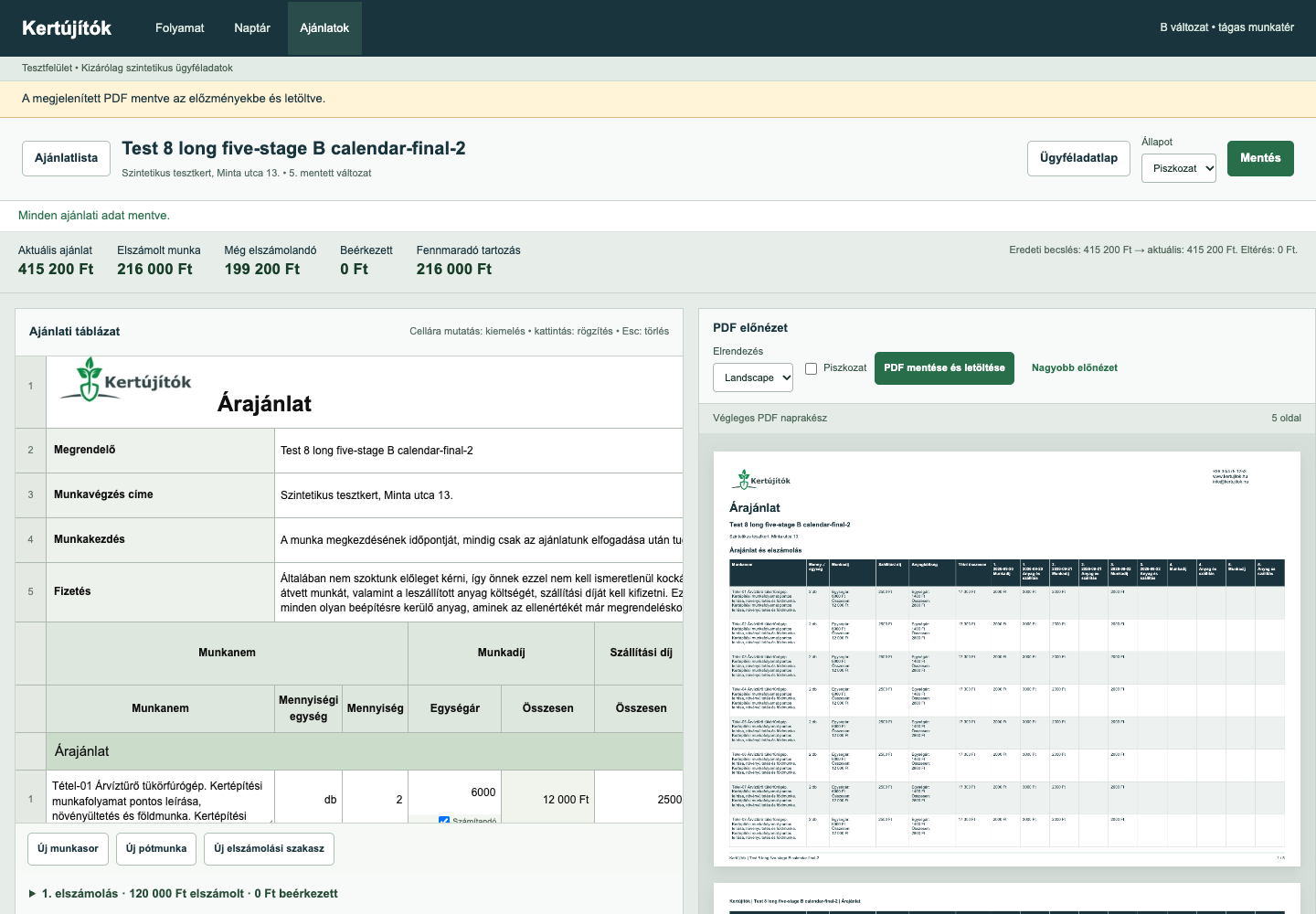Image resolution: width=1316 pixels, height=914 pixels.
Task: Toggle the Piszkozat checkbox in PDF előnézet
Action: click(x=811, y=368)
